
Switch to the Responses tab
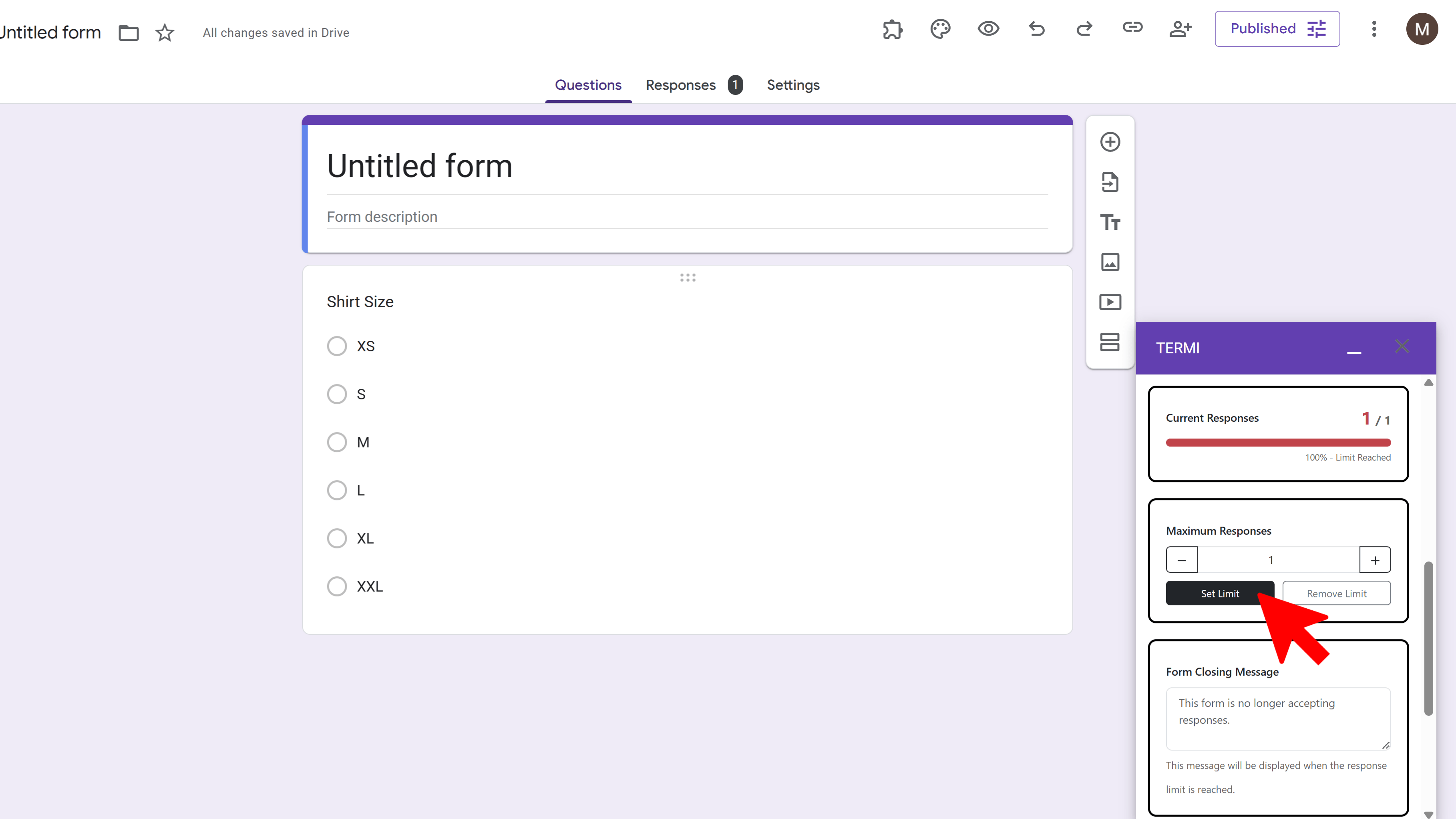pos(680,85)
